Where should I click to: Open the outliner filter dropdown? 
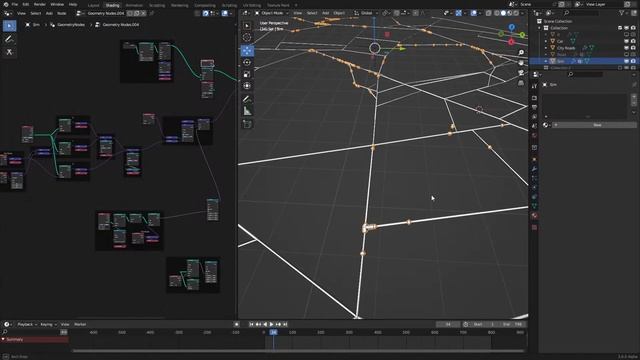tap(623, 13)
